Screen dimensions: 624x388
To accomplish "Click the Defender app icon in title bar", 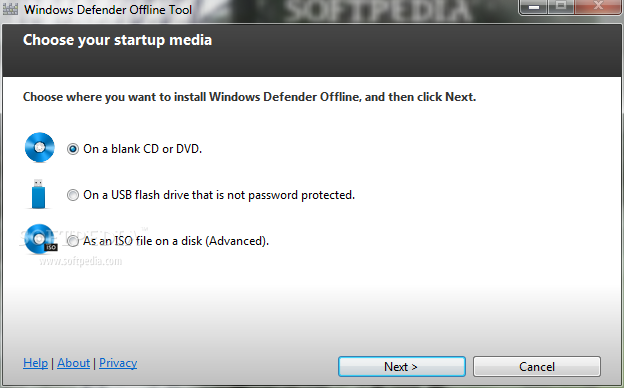I will (x=10, y=9).
